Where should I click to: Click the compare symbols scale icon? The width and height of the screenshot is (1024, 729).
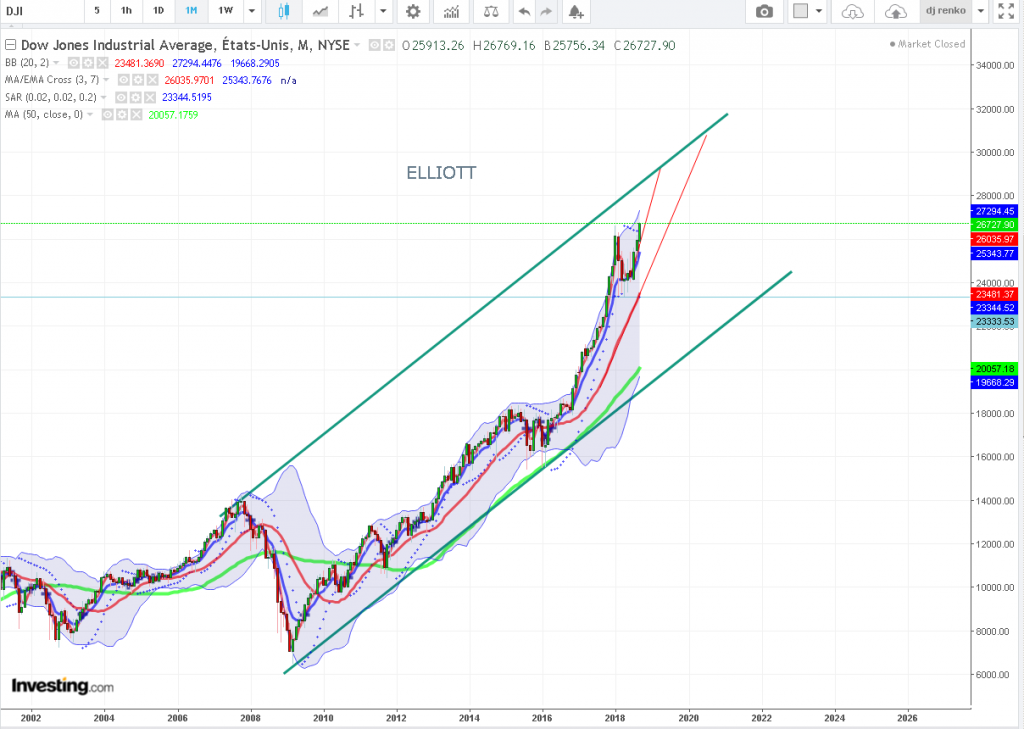click(490, 11)
